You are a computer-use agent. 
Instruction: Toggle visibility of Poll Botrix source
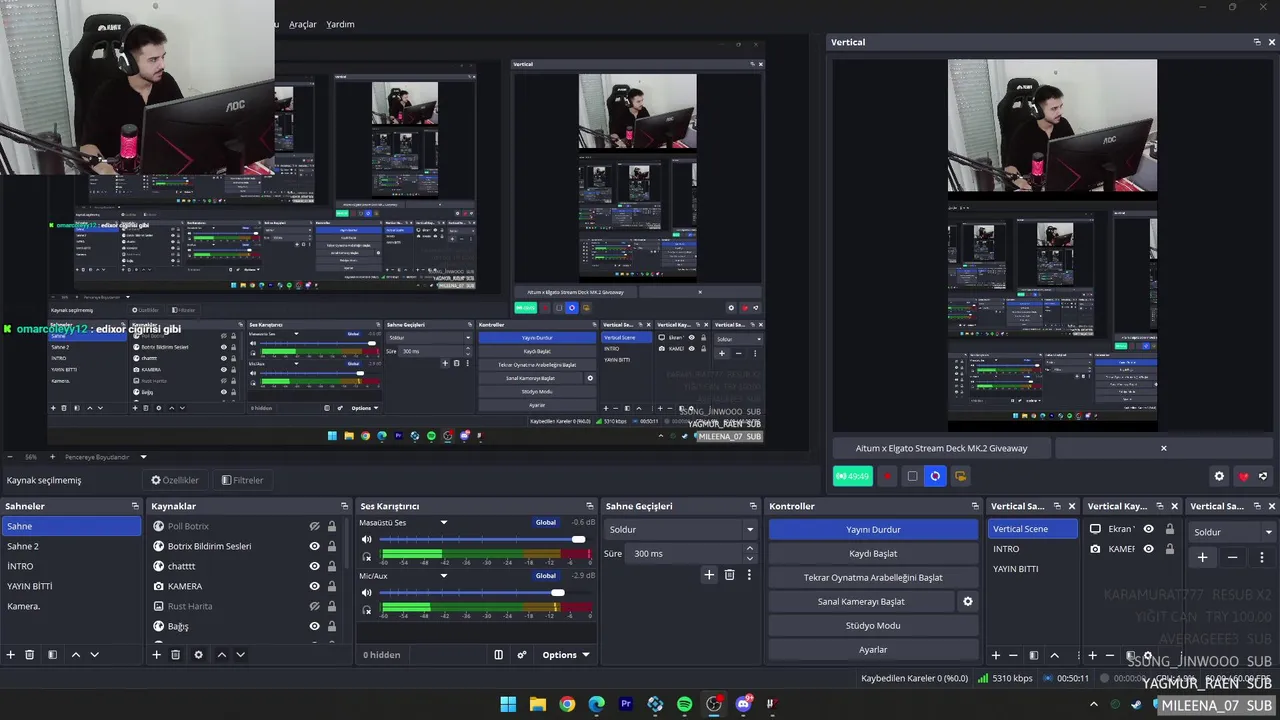coord(314,526)
